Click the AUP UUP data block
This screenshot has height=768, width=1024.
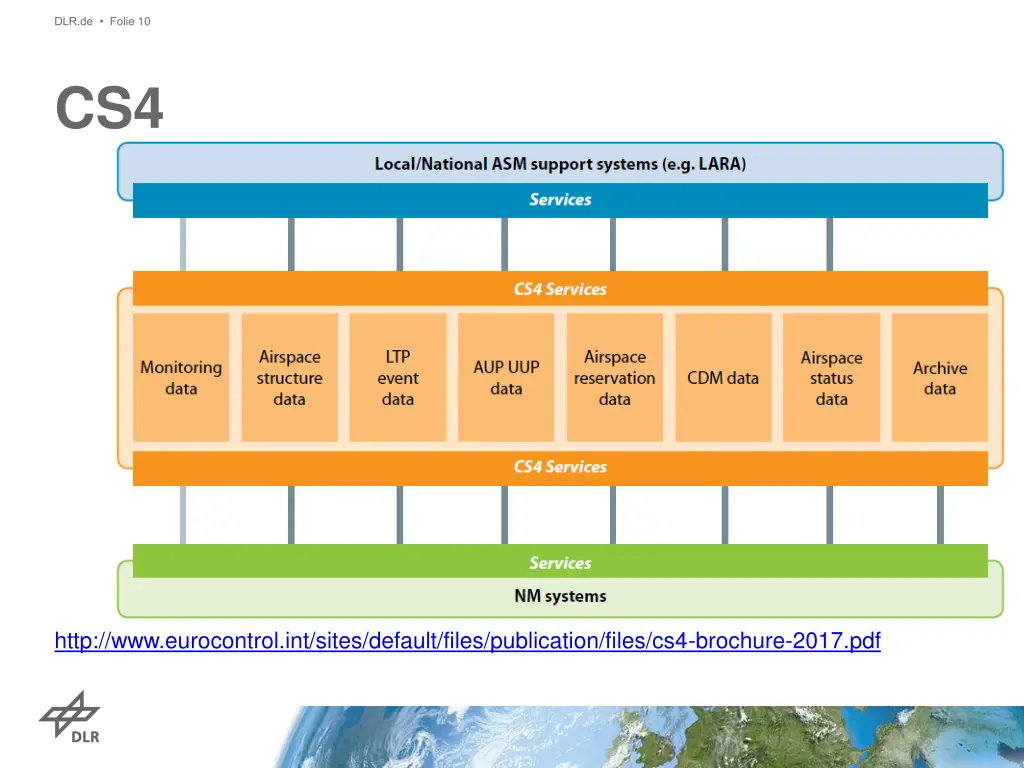pos(506,378)
